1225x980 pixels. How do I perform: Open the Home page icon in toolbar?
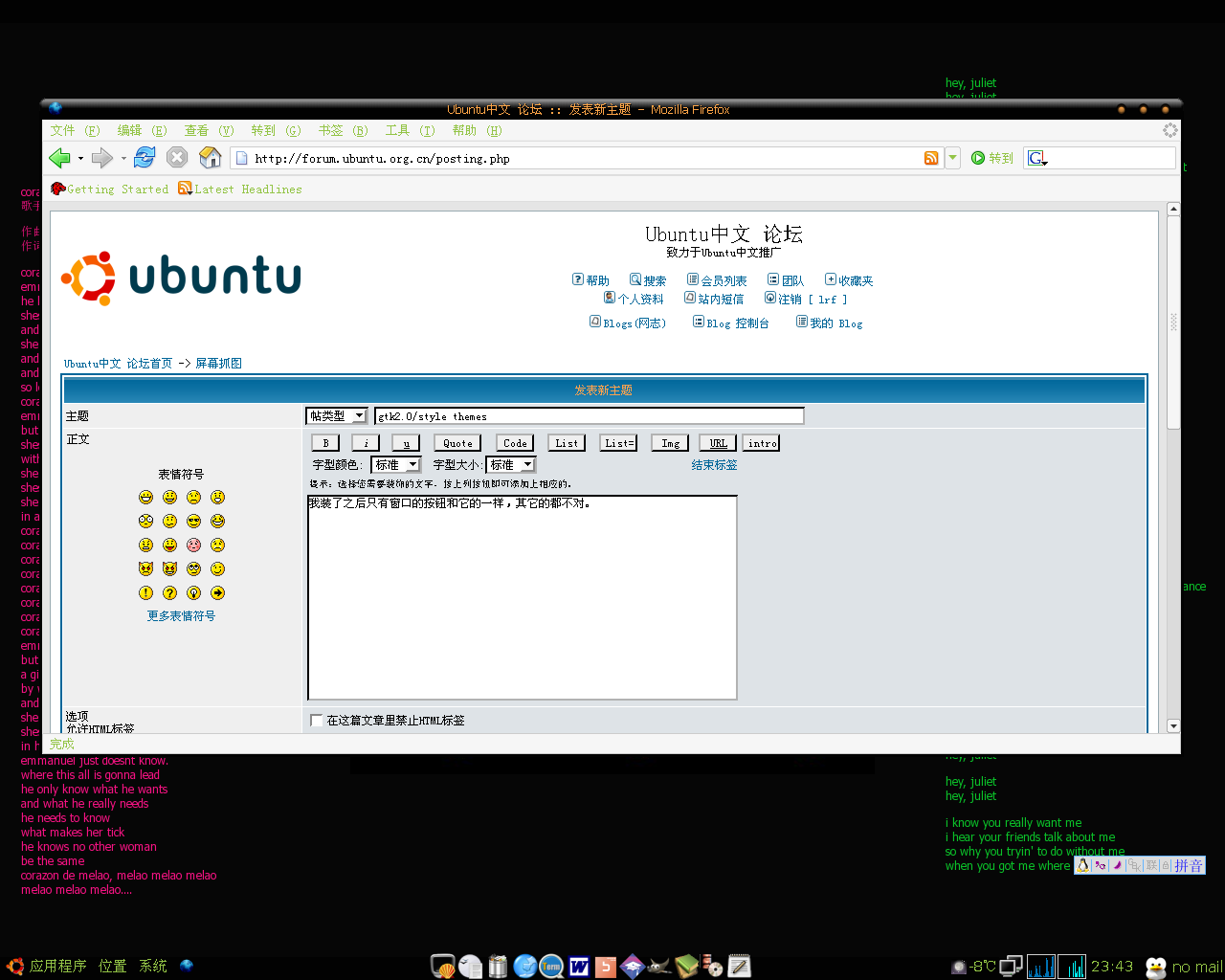[x=210, y=157]
